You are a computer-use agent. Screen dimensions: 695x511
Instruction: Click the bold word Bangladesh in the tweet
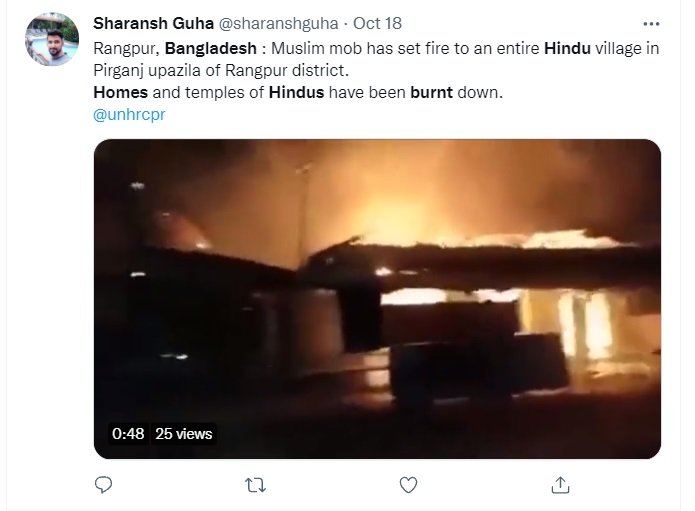[211, 48]
